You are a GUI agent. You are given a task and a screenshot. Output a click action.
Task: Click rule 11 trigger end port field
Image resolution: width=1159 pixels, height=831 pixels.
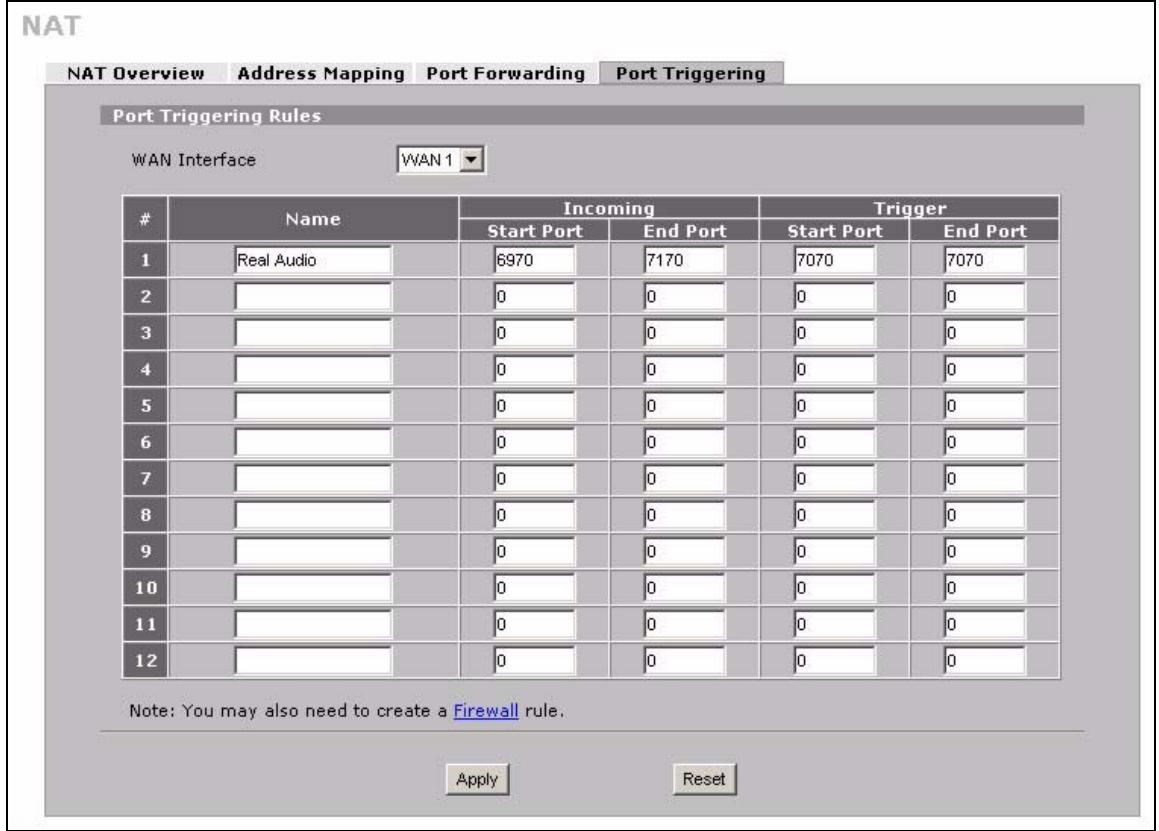[985, 624]
